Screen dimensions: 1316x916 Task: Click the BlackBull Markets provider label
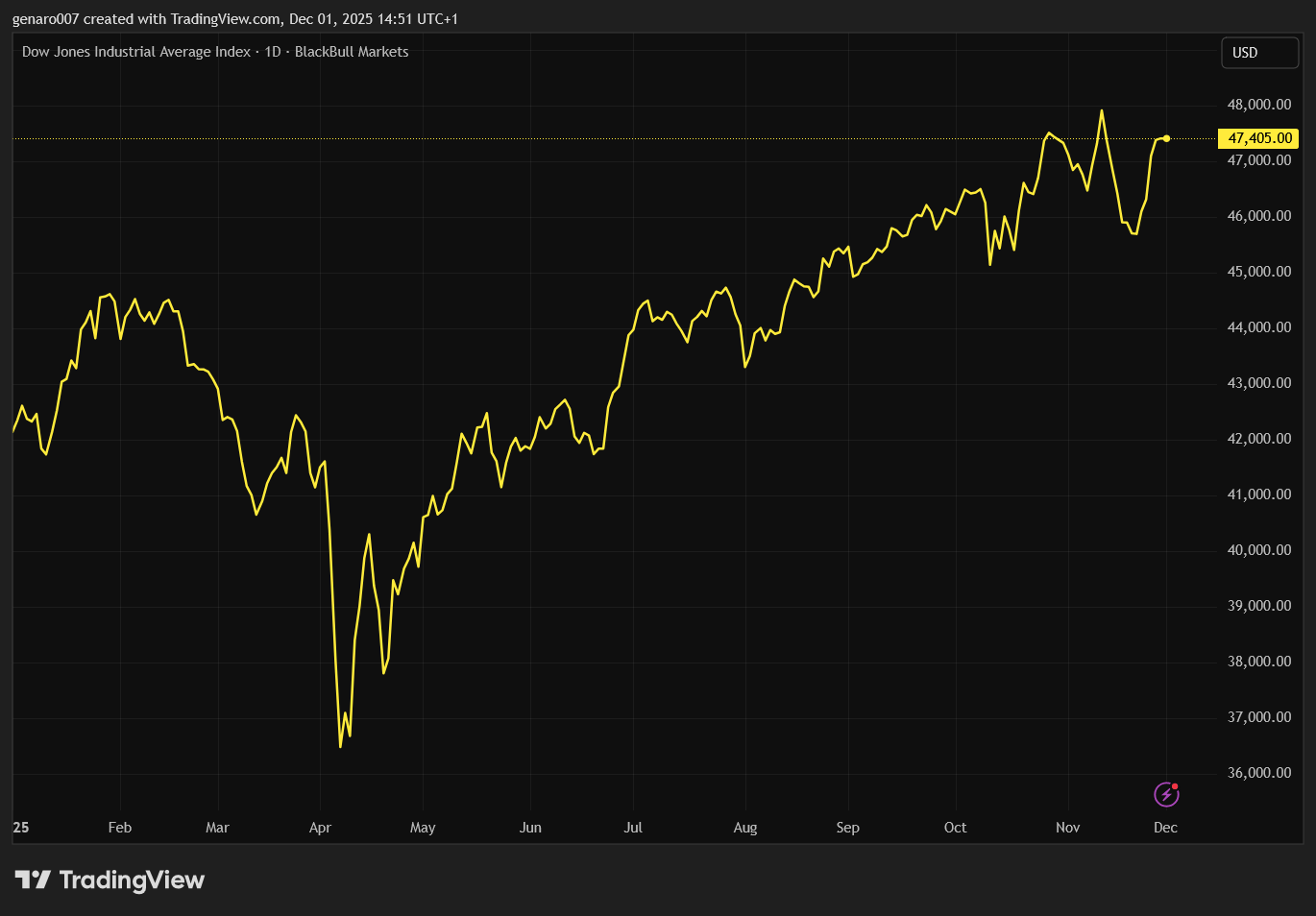pos(352,52)
